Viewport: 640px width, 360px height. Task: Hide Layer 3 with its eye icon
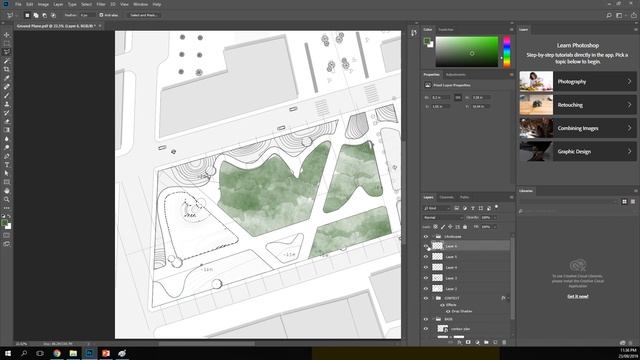[x=426, y=278]
